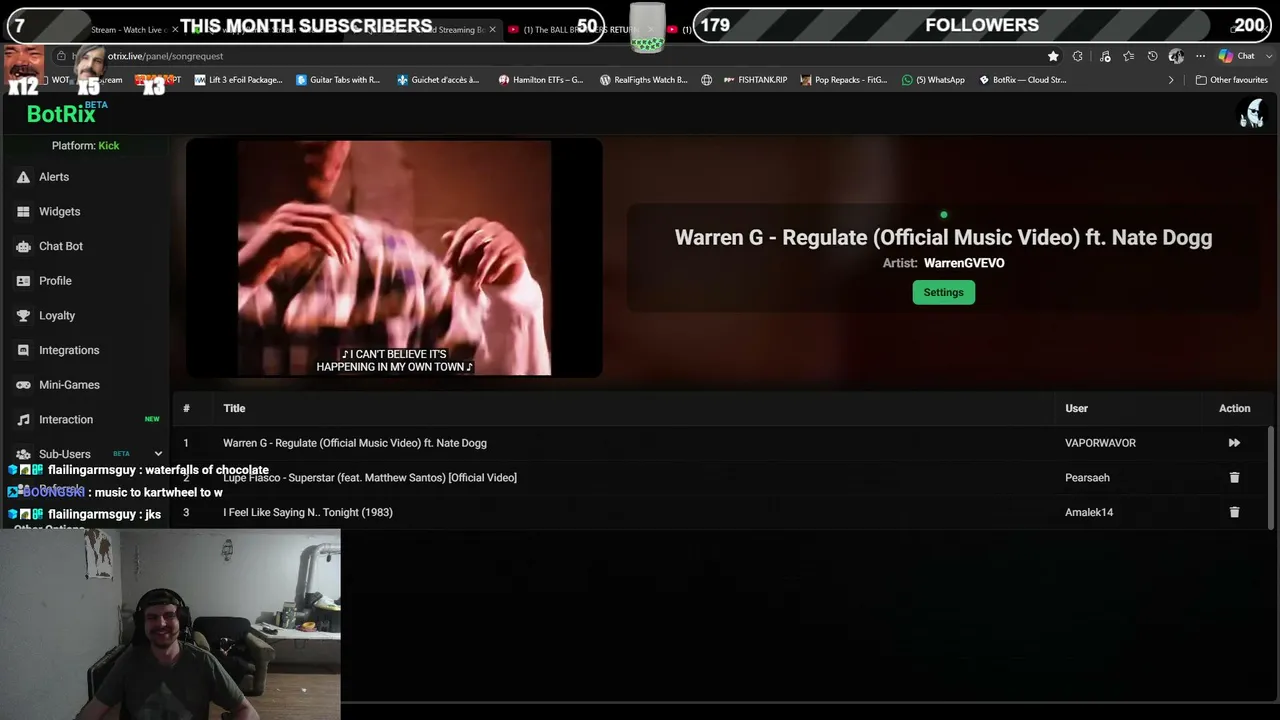The width and height of the screenshot is (1280, 720).
Task: Open the BotRix Cloud Str bookmark
Action: pos(1022,80)
